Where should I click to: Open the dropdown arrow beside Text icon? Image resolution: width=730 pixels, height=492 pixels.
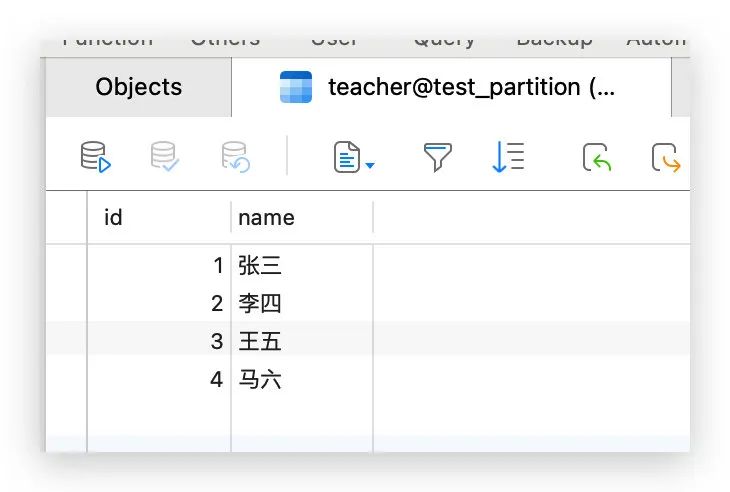(x=370, y=165)
